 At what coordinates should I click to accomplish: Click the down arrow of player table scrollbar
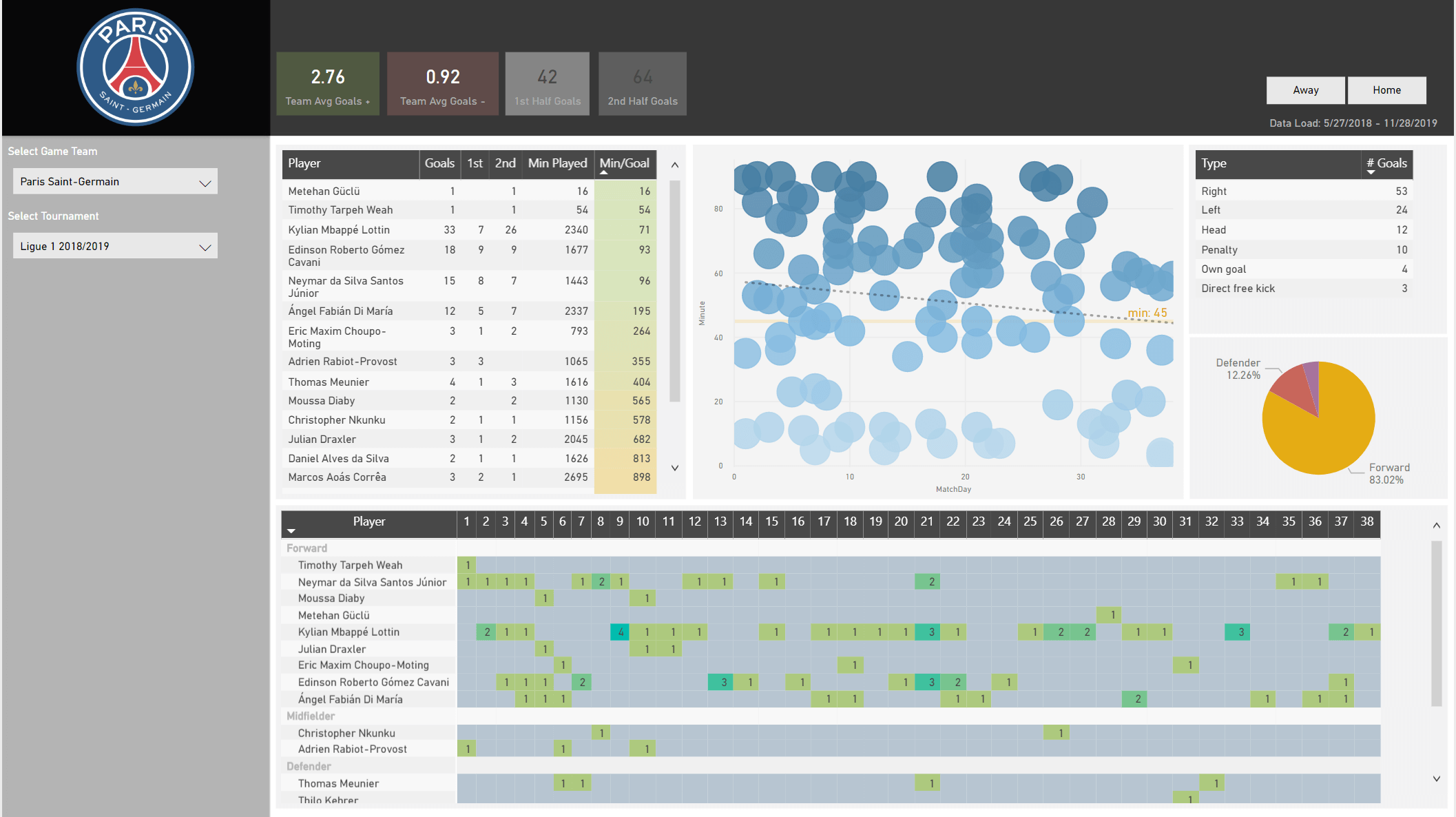pos(675,468)
